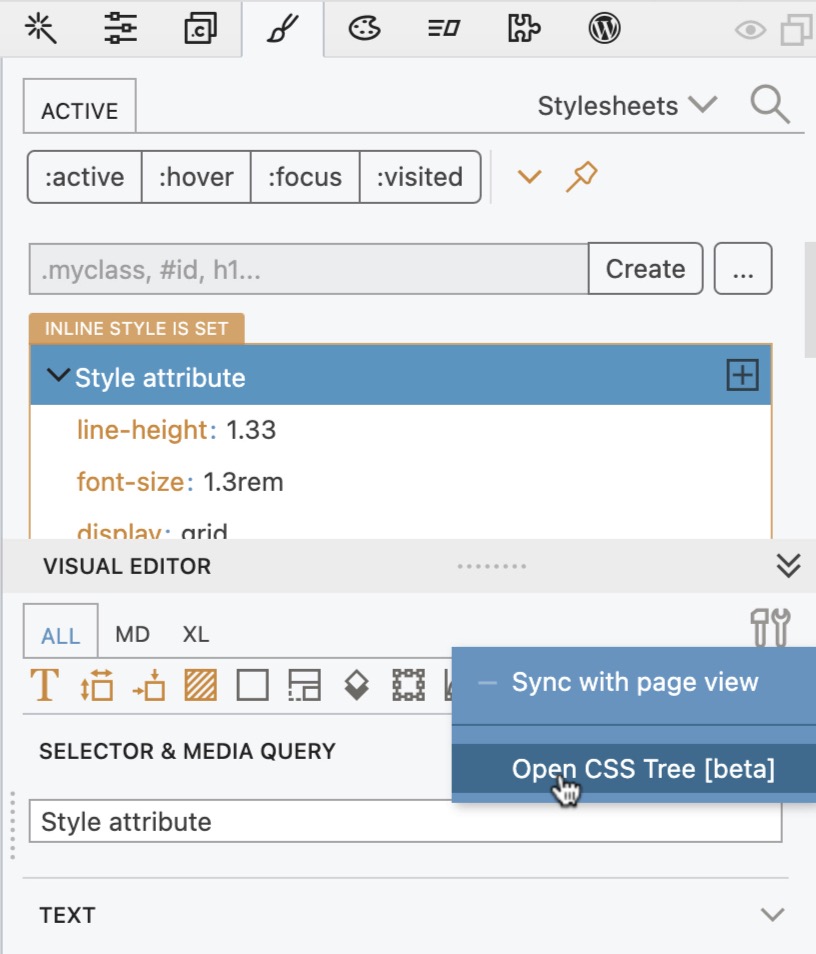Open the border square editor icon
The image size is (816, 954).
pyautogui.click(x=253, y=685)
